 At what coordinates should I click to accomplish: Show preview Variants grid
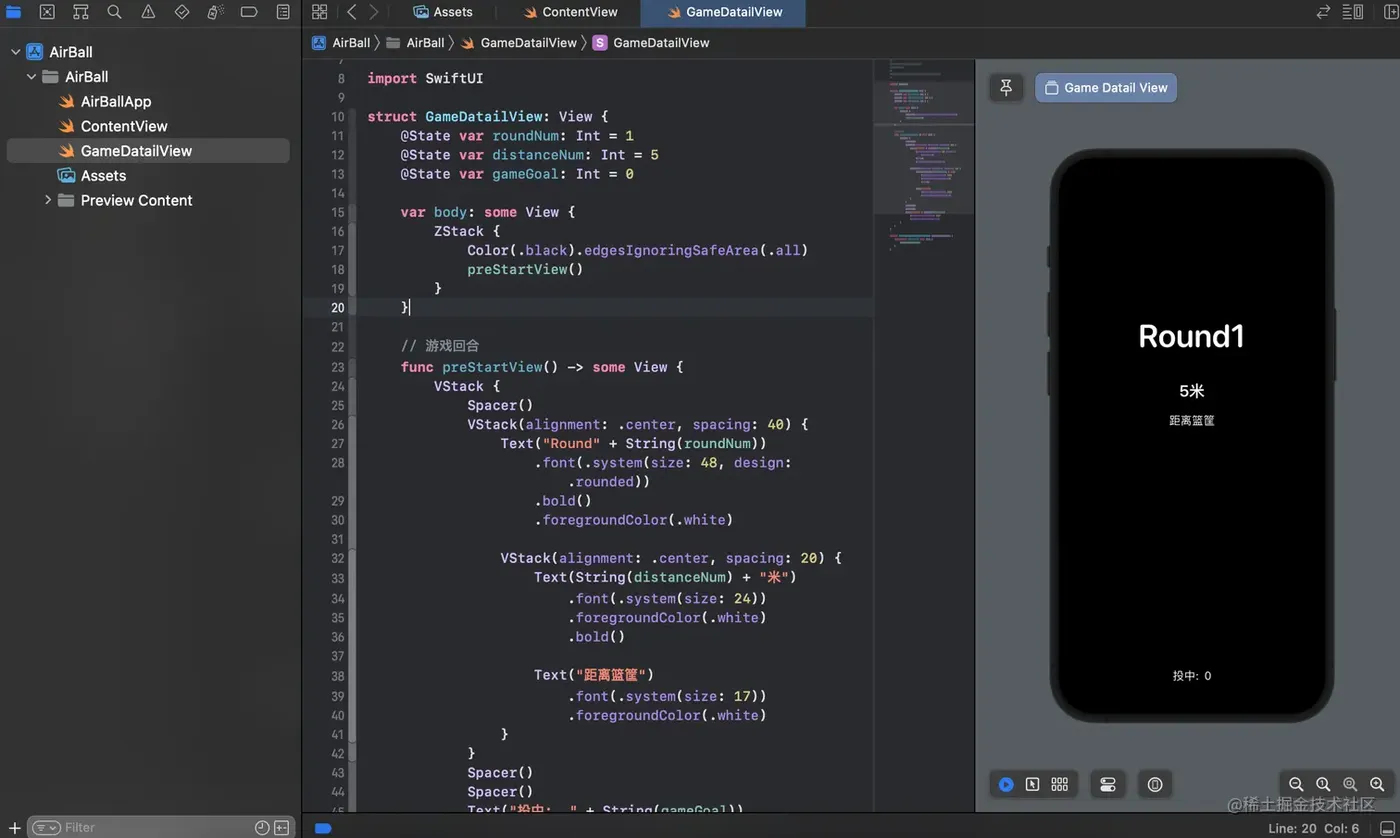pyautogui.click(x=1060, y=785)
